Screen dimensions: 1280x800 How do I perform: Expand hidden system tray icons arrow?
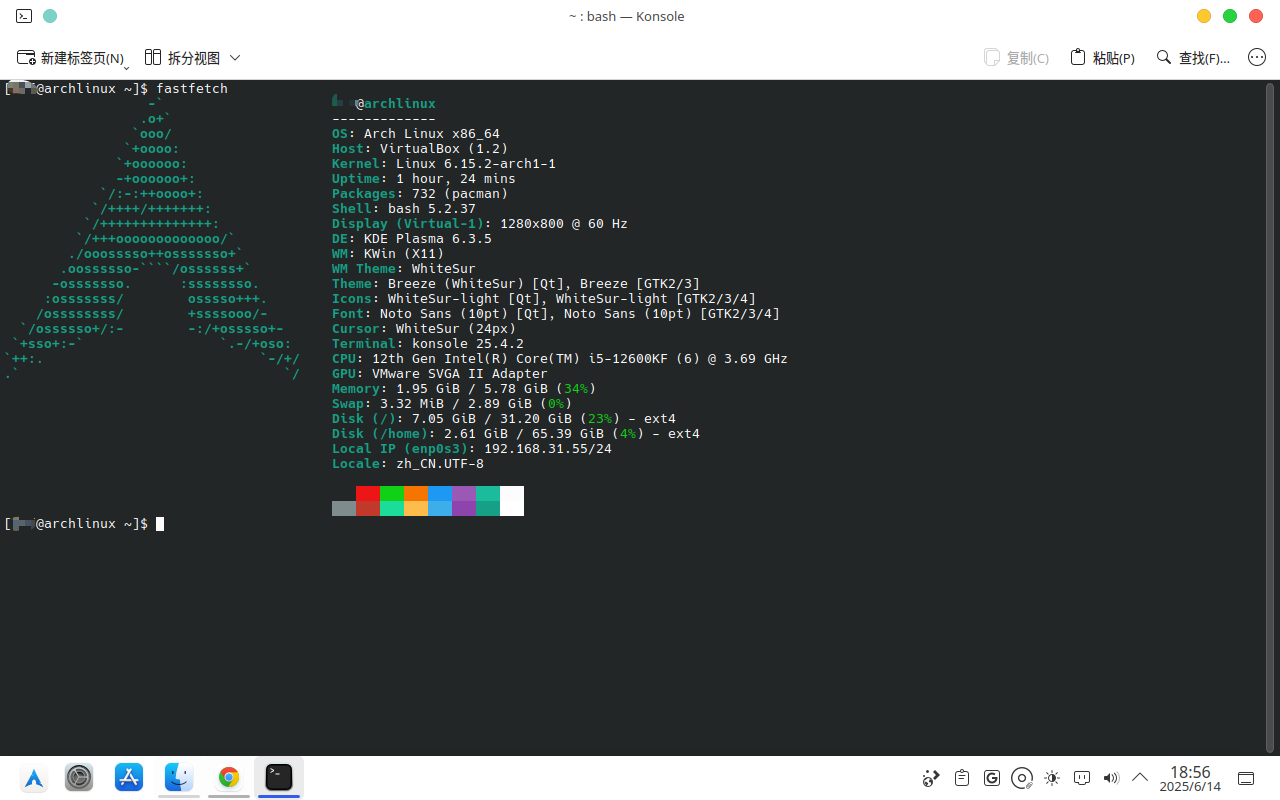tap(1140, 777)
